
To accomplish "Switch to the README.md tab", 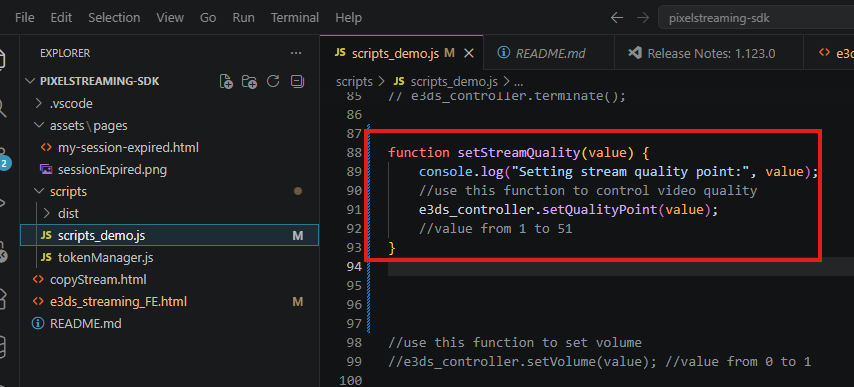I will click(x=549, y=53).
